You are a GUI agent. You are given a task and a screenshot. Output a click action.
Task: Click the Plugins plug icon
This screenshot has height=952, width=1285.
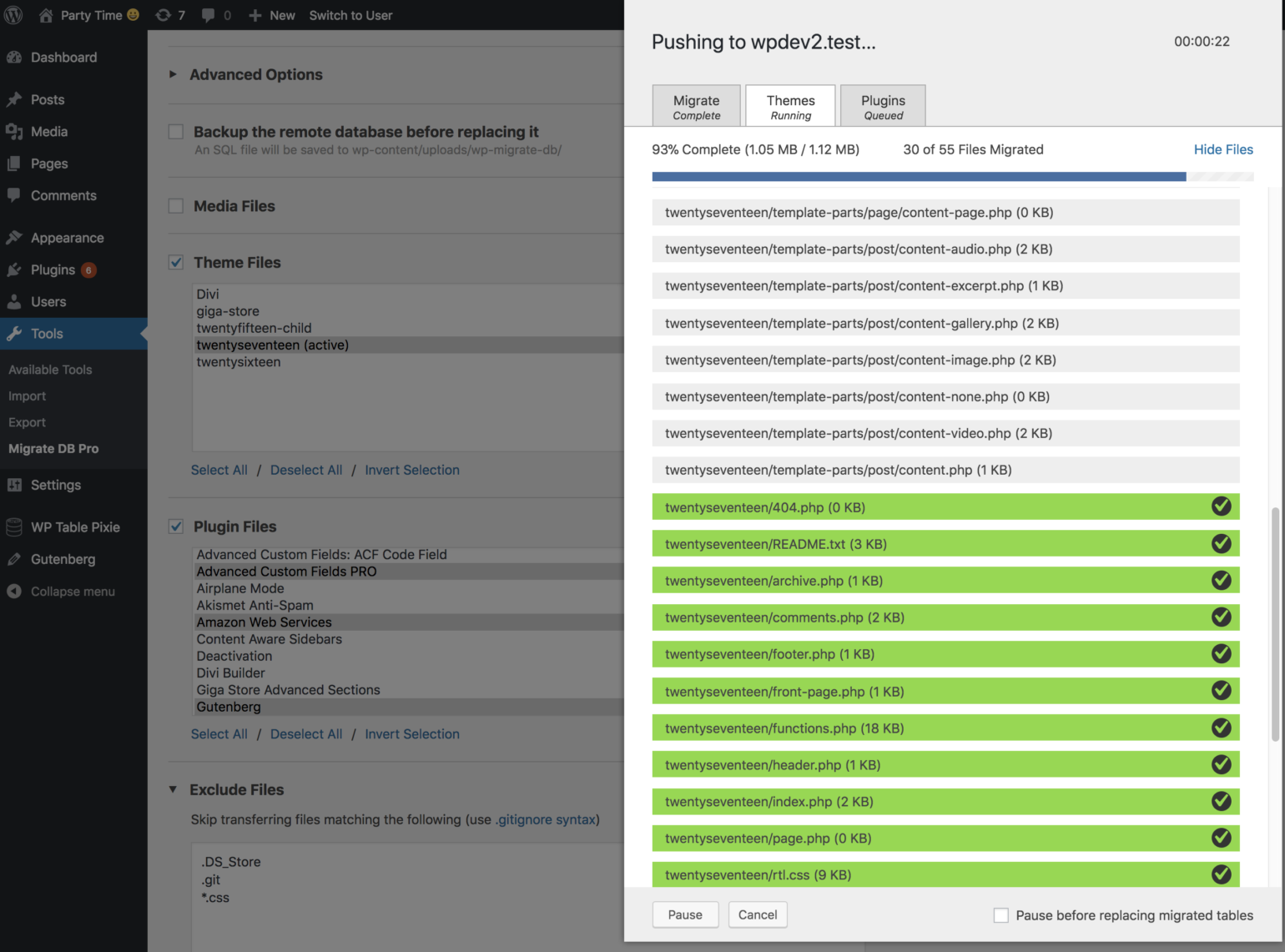(x=14, y=269)
